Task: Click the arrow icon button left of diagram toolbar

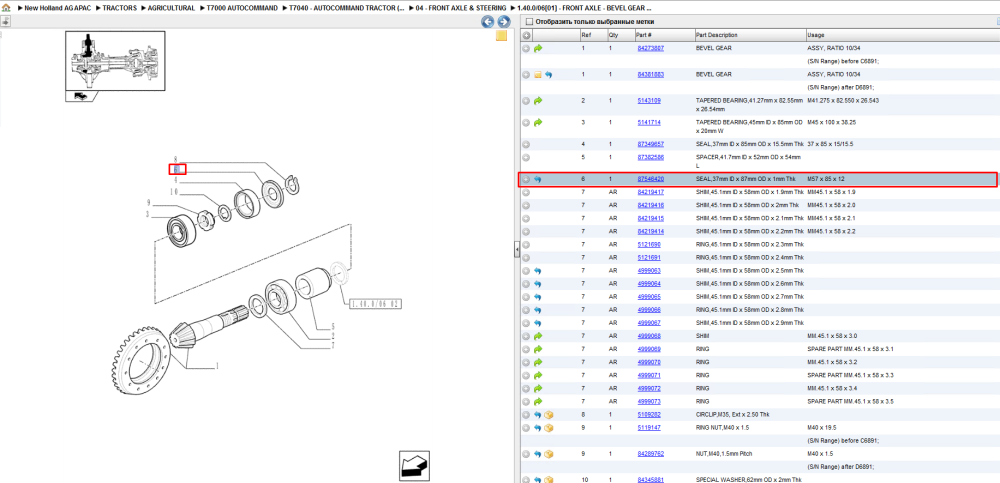Action: [5, 21]
